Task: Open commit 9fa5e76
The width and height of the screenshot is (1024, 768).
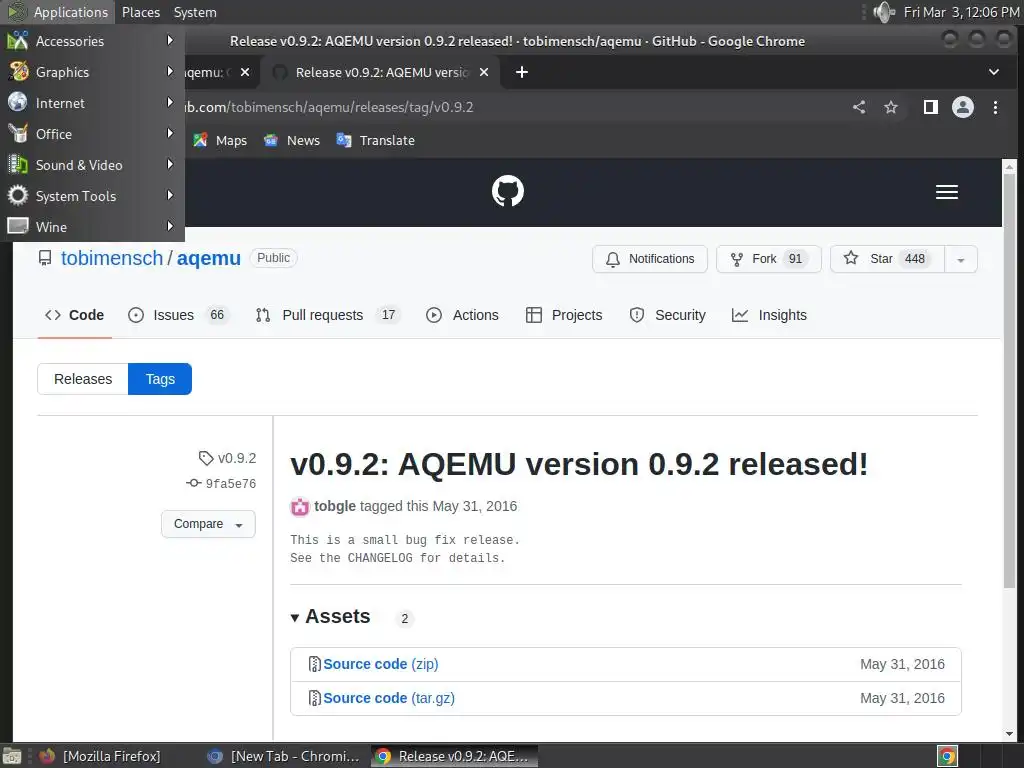Action: (221, 483)
